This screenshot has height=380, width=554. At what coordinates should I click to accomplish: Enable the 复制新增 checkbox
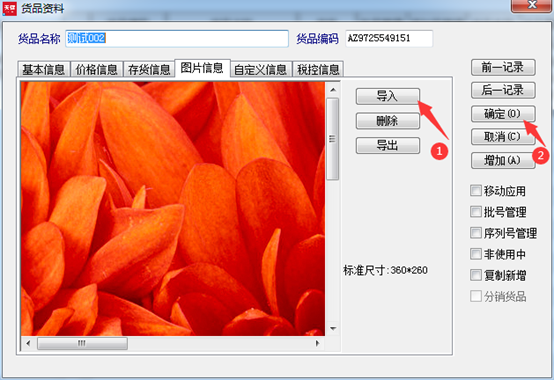476,275
